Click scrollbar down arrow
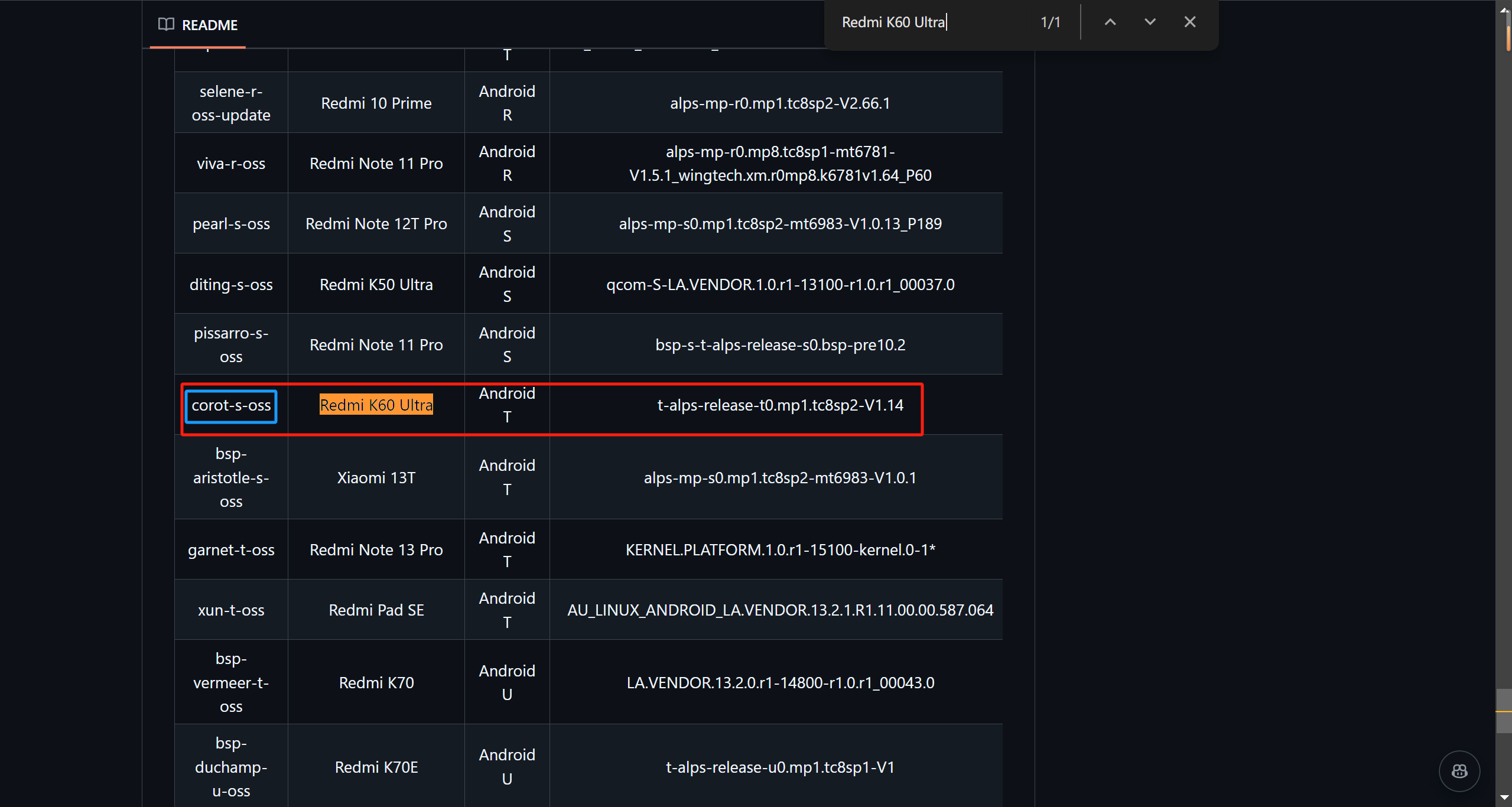Viewport: 1512px width, 807px height. [x=1504, y=798]
